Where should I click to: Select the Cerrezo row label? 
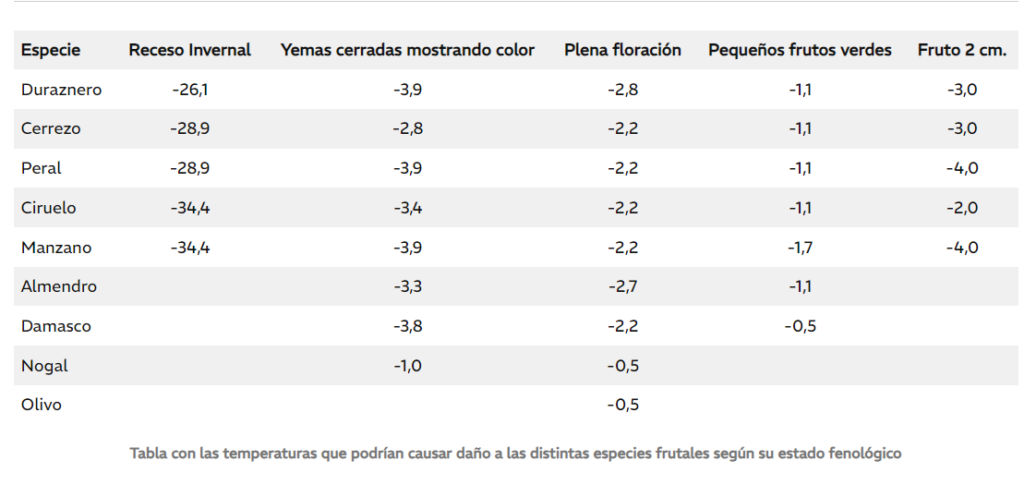(x=51, y=129)
